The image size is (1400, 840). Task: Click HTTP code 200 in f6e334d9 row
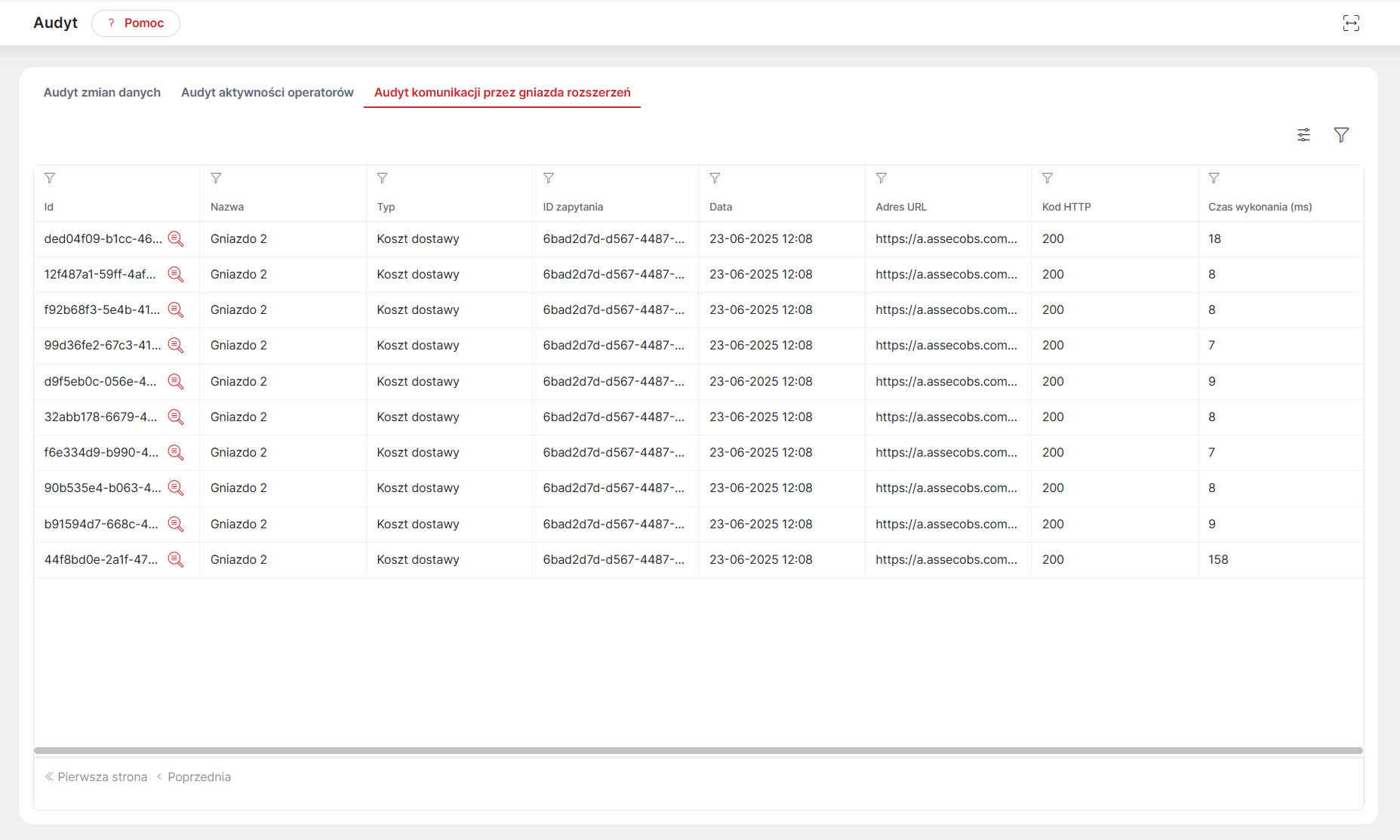click(x=1053, y=453)
